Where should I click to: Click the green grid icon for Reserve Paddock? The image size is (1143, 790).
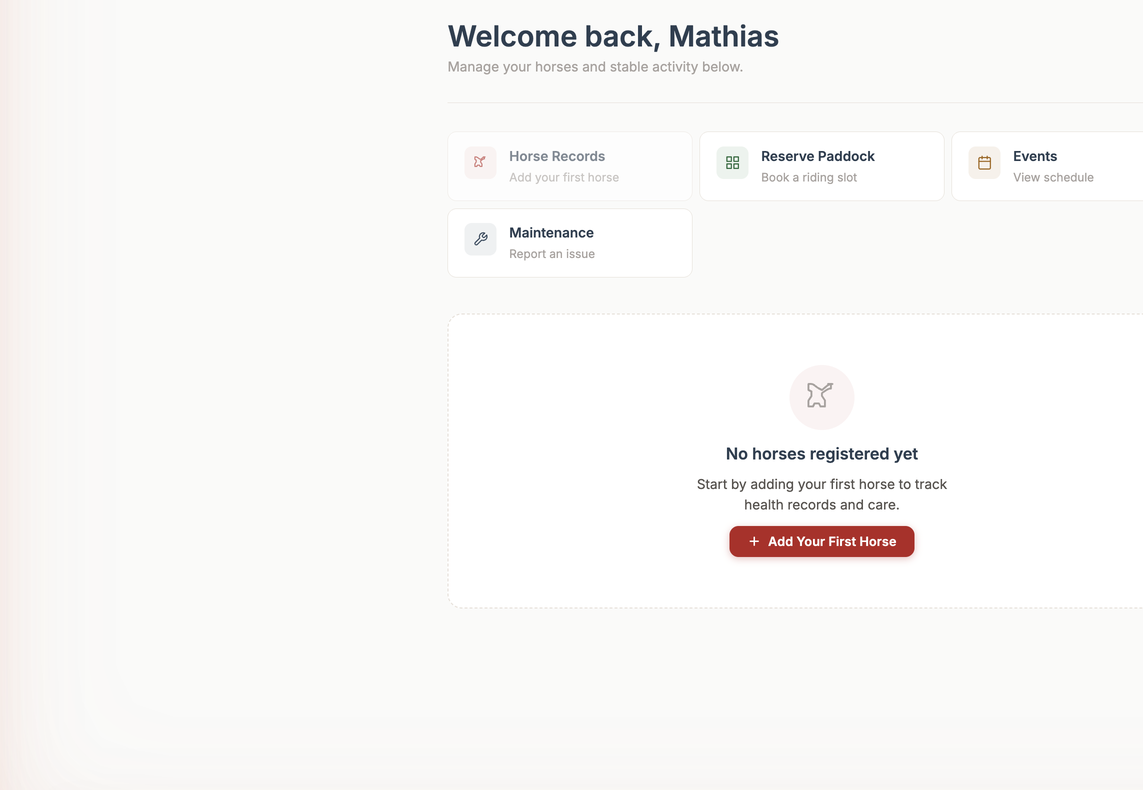(x=733, y=163)
